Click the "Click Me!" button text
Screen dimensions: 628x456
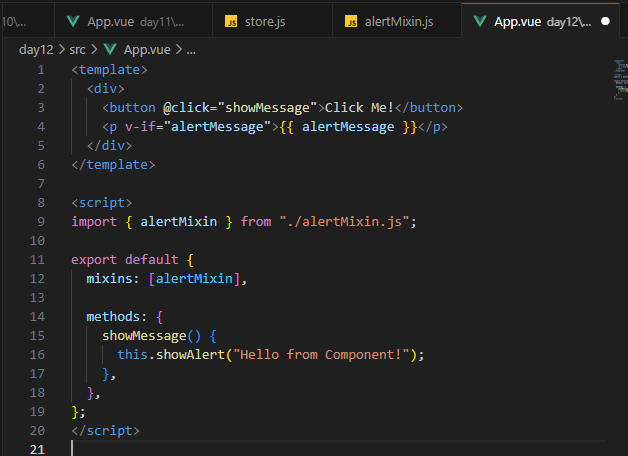(x=359, y=108)
